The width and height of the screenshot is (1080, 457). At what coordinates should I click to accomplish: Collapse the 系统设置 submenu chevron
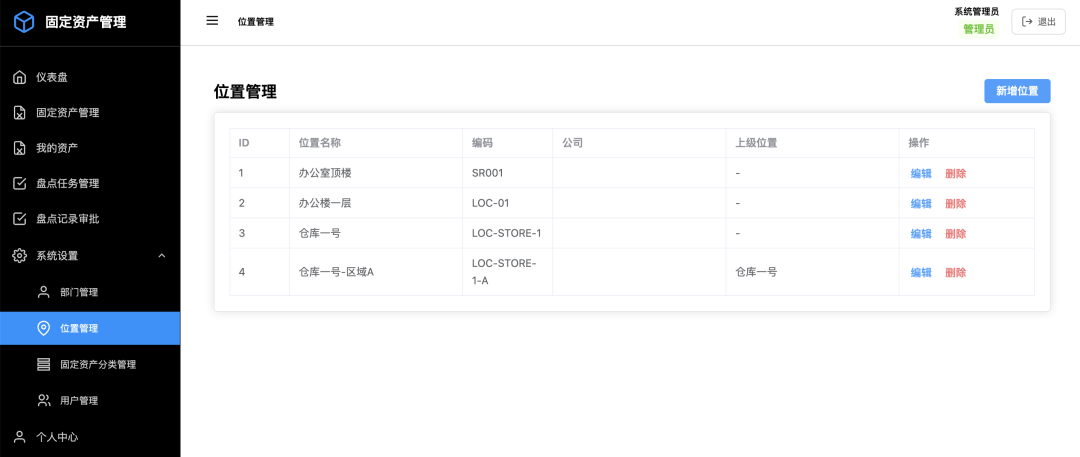[162, 256]
